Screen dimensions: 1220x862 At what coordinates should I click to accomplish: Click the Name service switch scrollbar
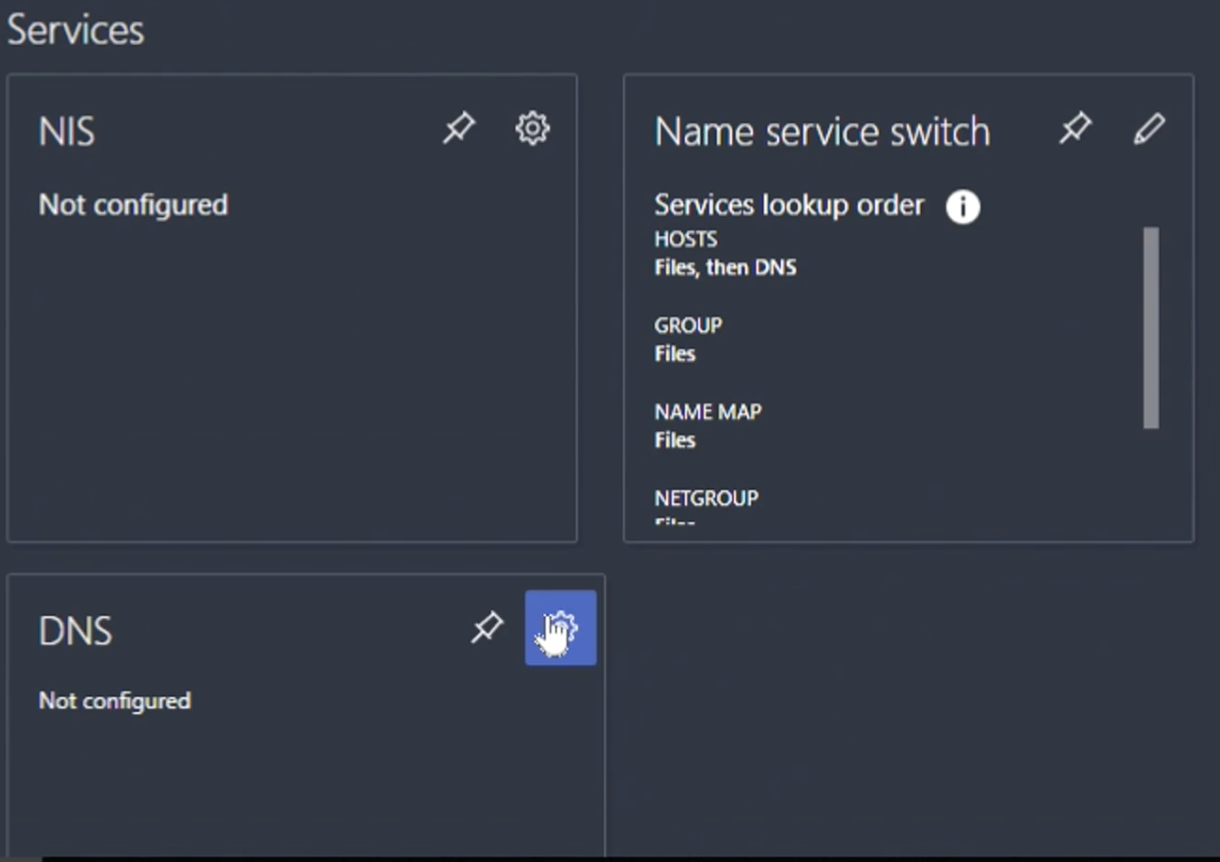pos(1151,328)
